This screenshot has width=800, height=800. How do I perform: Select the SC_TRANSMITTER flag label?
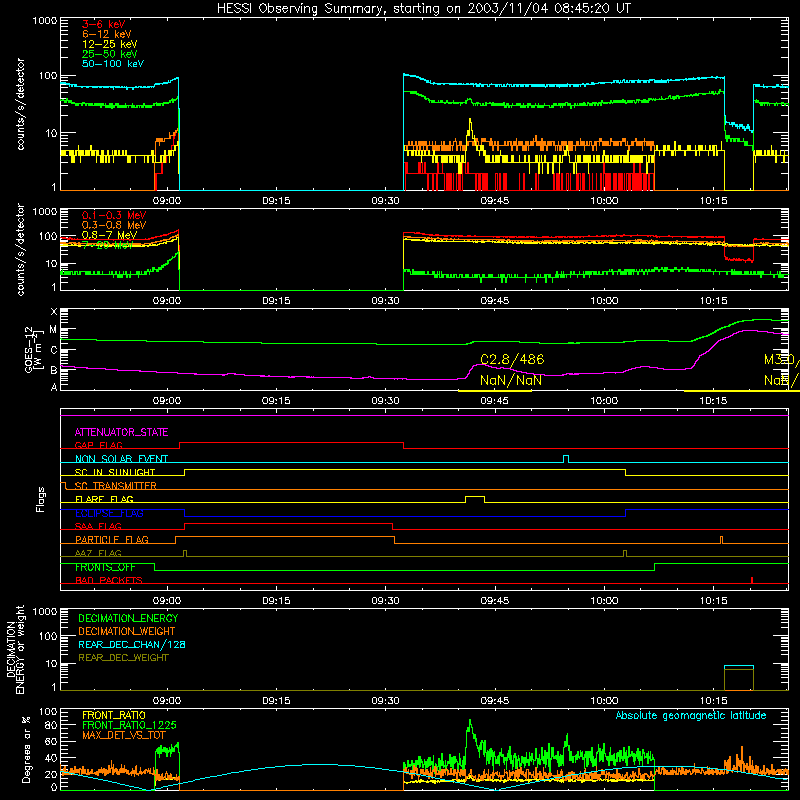(115, 485)
